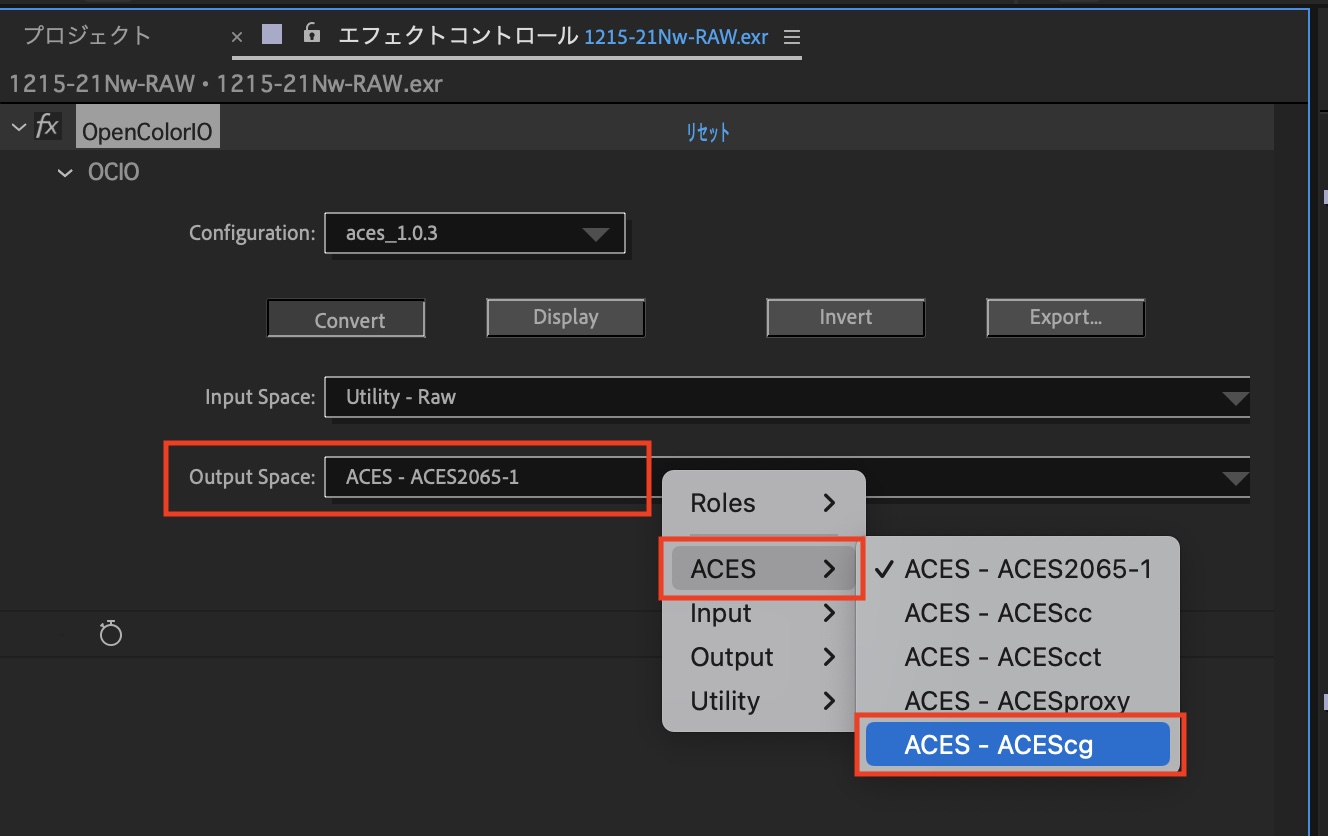
Task: Click the Invert button
Action: point(845,318)
